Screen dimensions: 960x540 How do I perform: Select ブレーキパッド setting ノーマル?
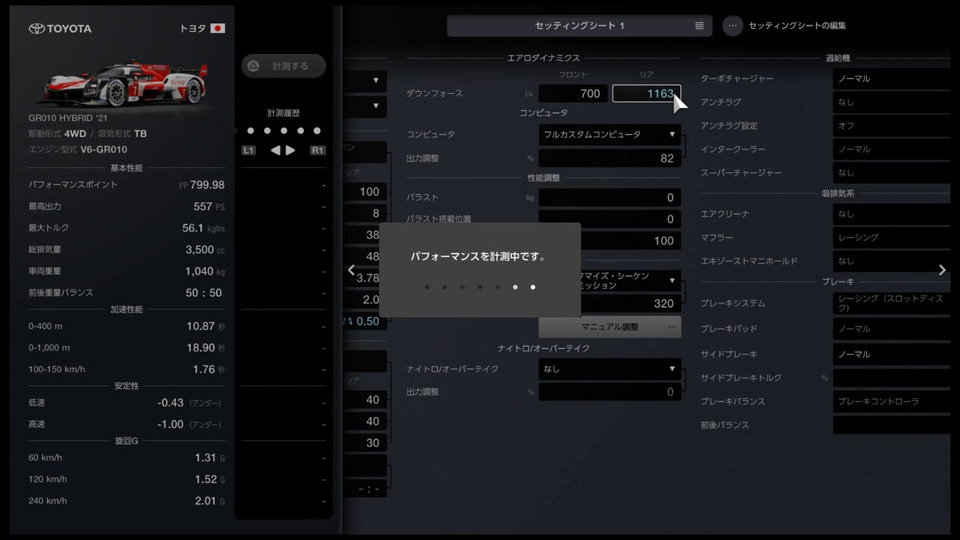(x=891, y=329)
